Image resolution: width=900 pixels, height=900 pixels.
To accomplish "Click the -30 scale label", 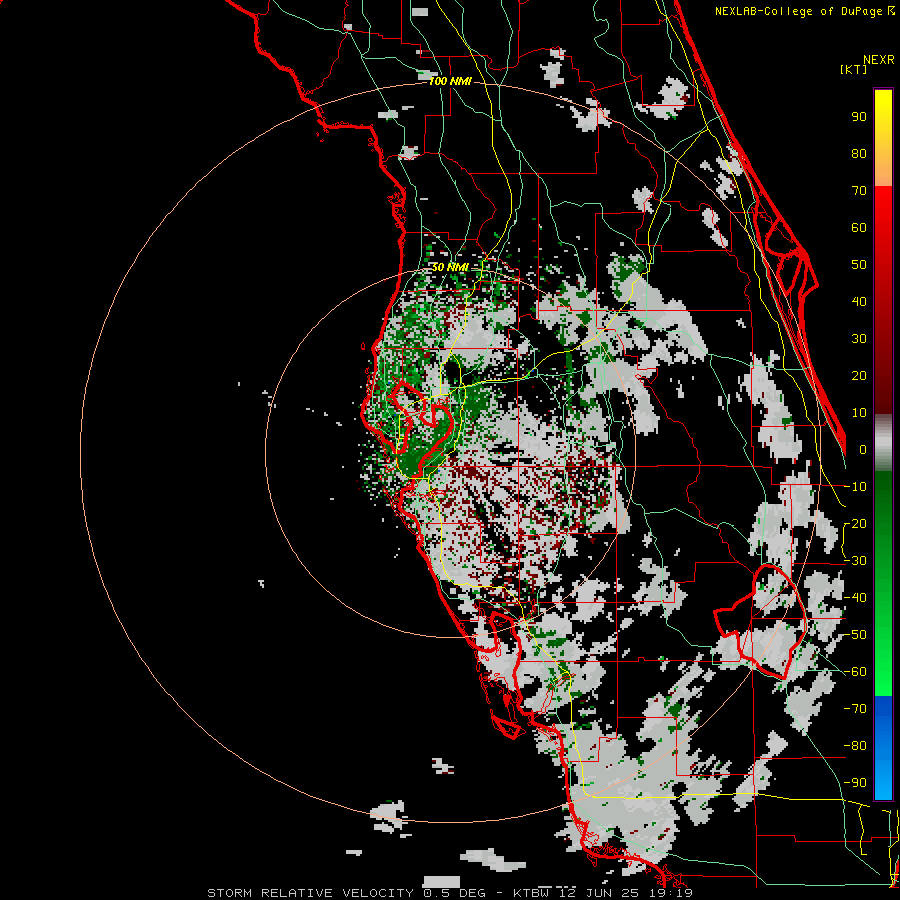I will pos(855,561).
